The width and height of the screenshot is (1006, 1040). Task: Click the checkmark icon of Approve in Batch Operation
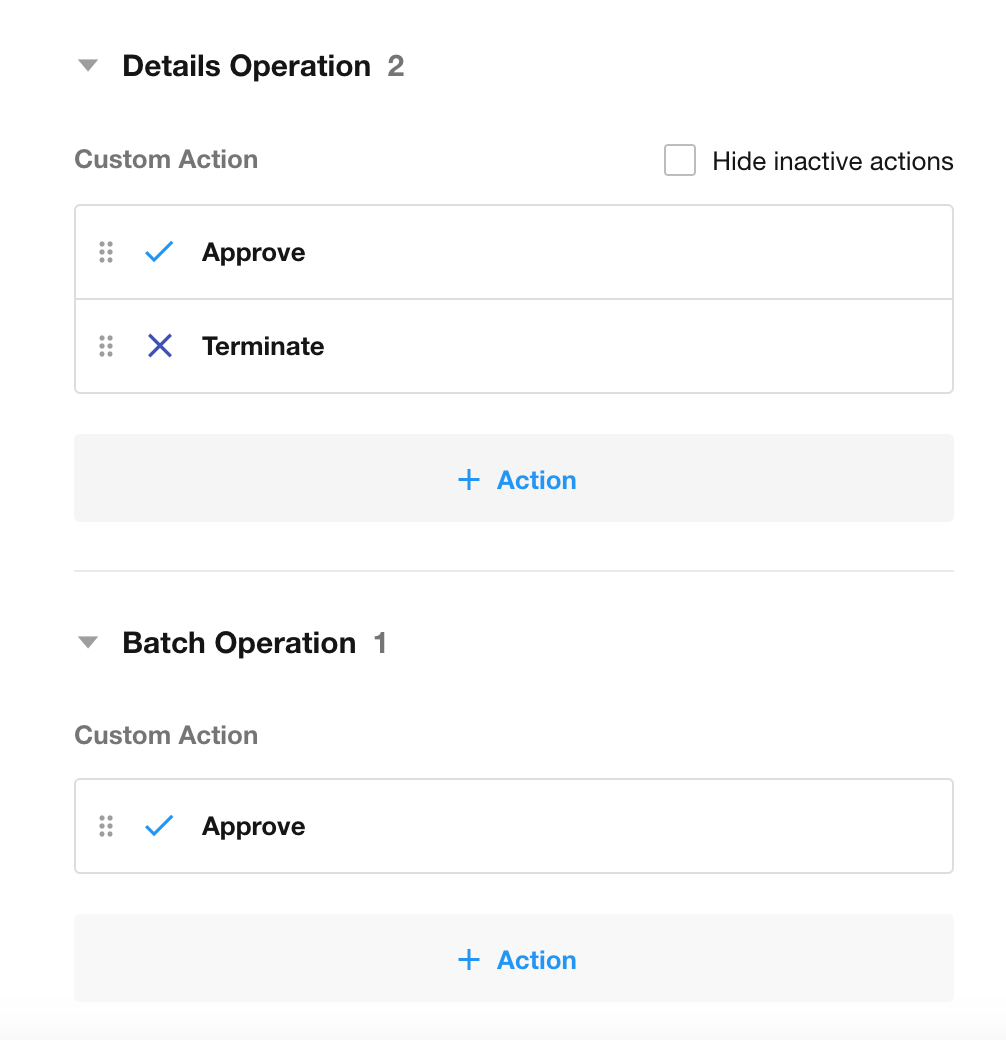coord(159,826)
